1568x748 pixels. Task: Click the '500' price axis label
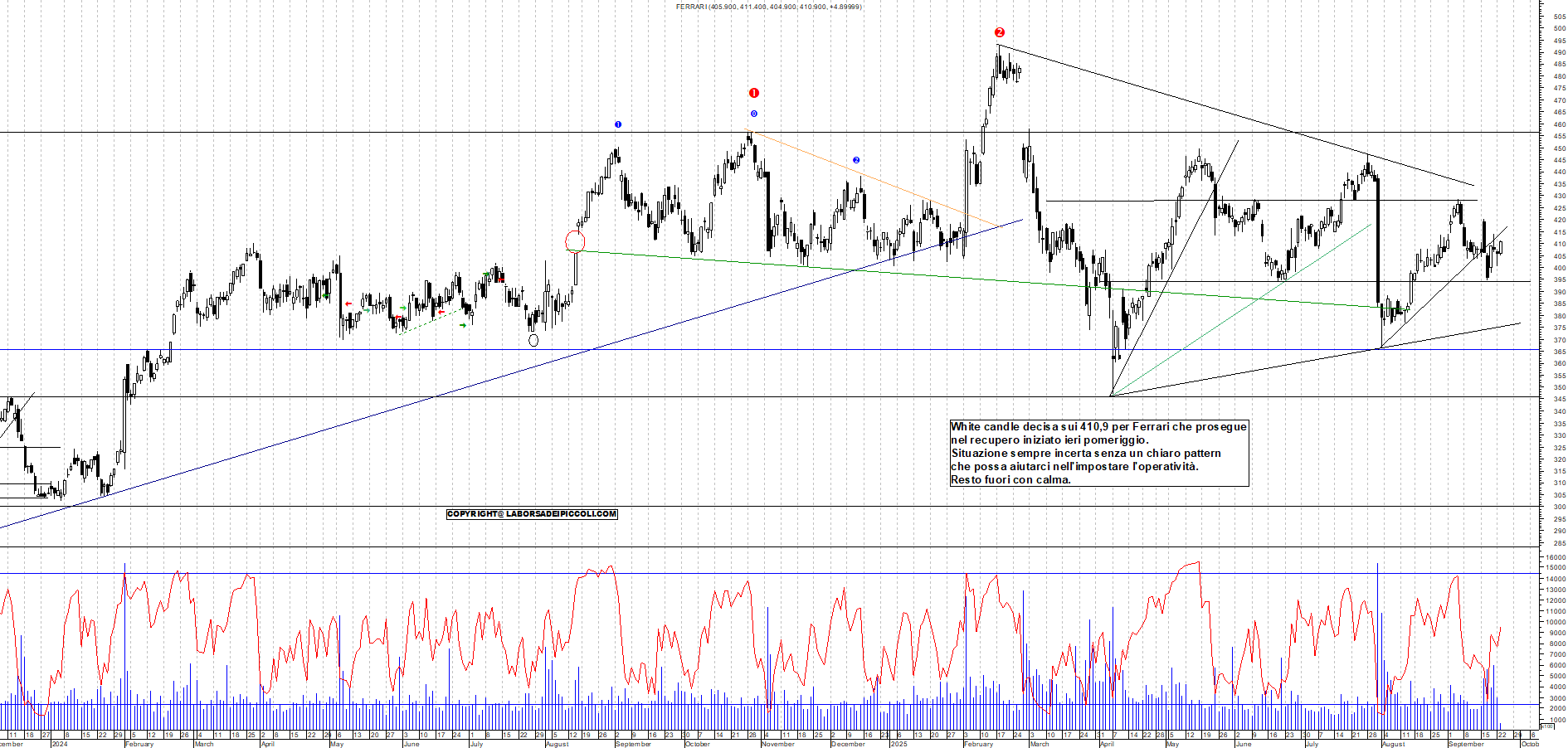tap(1560, 28)
